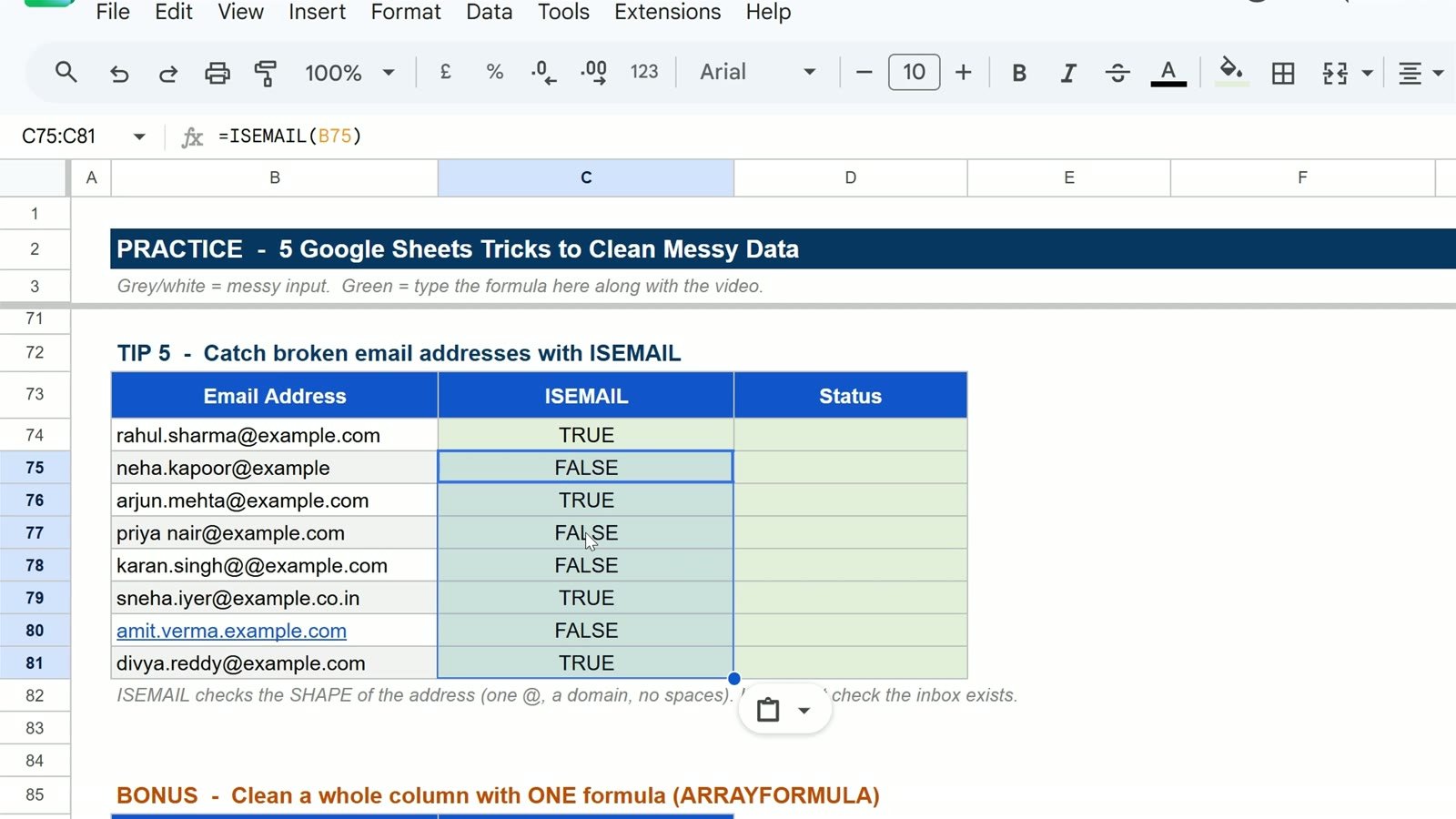The width and height of the screenshot is (1456, 819).
Task: Select column F header
Action: 1302,177
